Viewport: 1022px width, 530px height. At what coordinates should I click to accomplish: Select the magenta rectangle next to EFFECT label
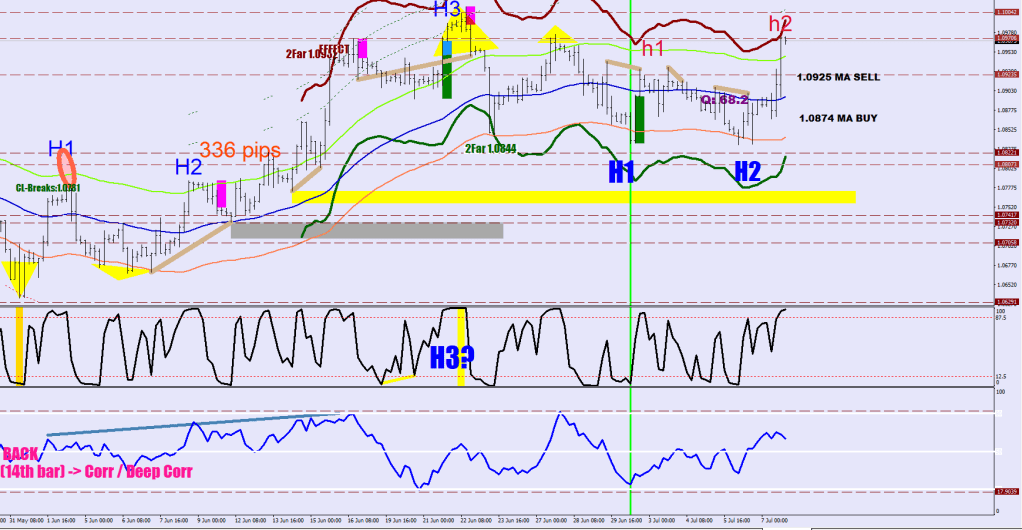[362, 48]
